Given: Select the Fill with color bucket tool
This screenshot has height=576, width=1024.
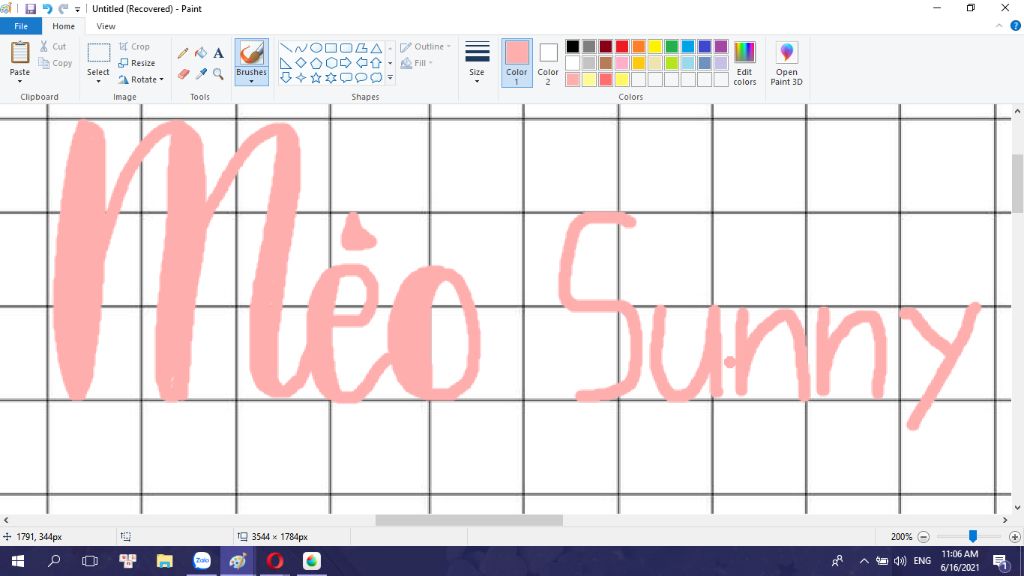Looking at the screenshot, I should point(200,54).
